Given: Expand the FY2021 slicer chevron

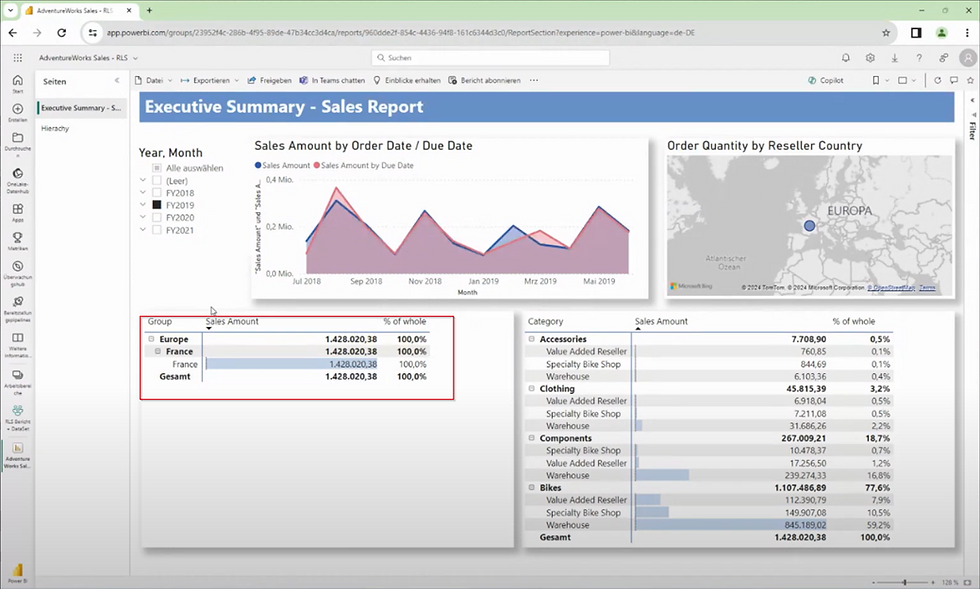Looking at the screenshot, I should point(142,229).
